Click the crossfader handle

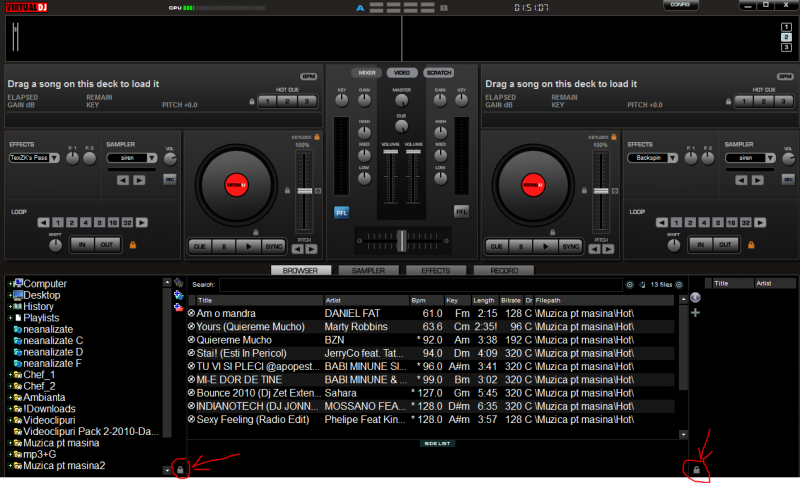402,240
